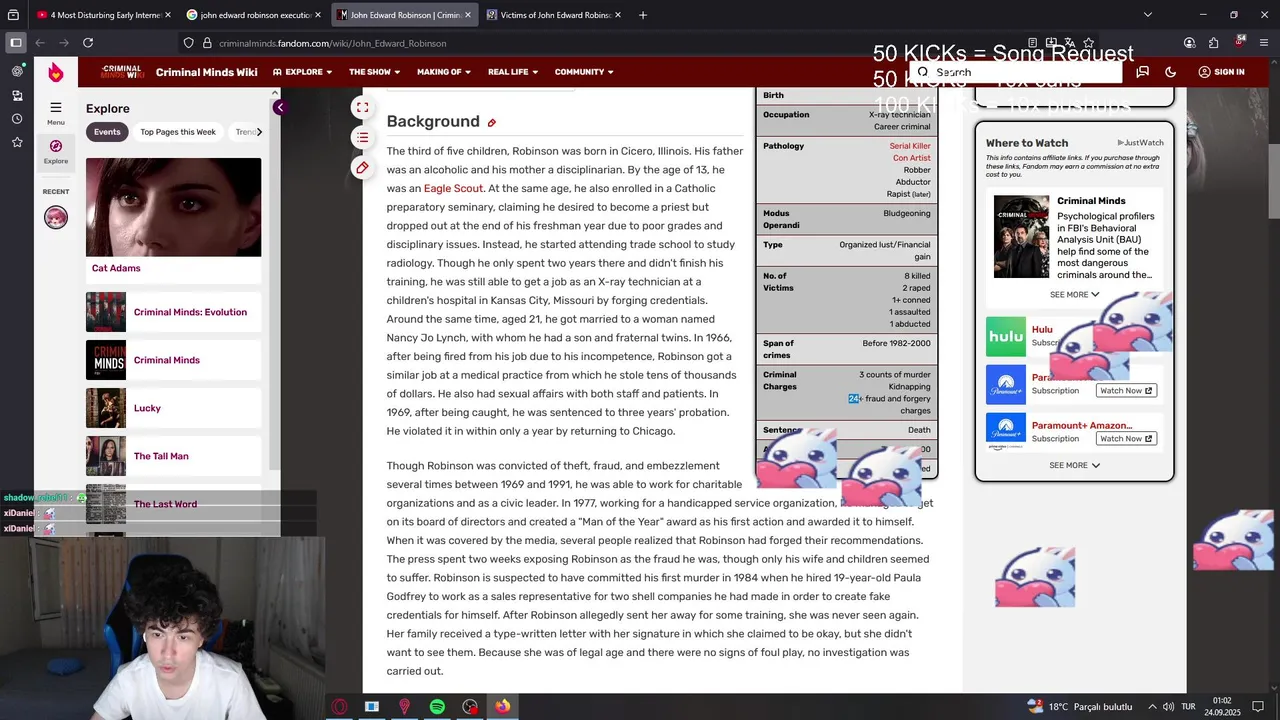Click Watch Now for Paramount+ subscription
This screenshot has height=720, width=1280.
click(x=1126, y=391)
